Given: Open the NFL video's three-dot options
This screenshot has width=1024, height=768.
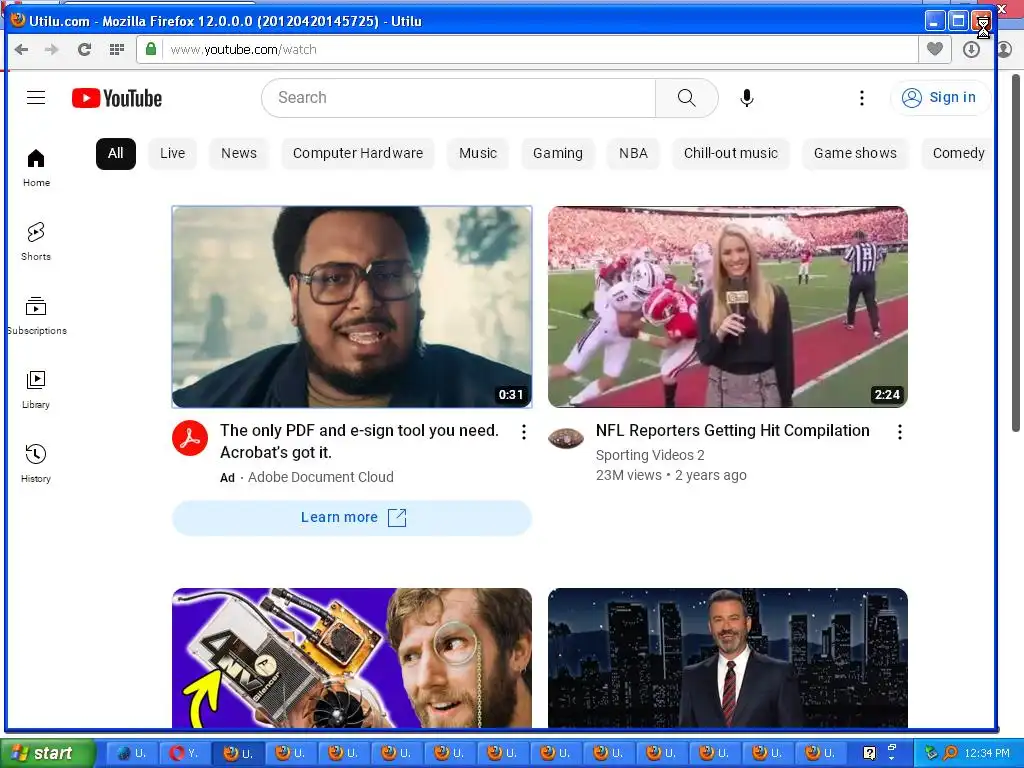Looking at the screenshot, I should click(x=899, y=432).
